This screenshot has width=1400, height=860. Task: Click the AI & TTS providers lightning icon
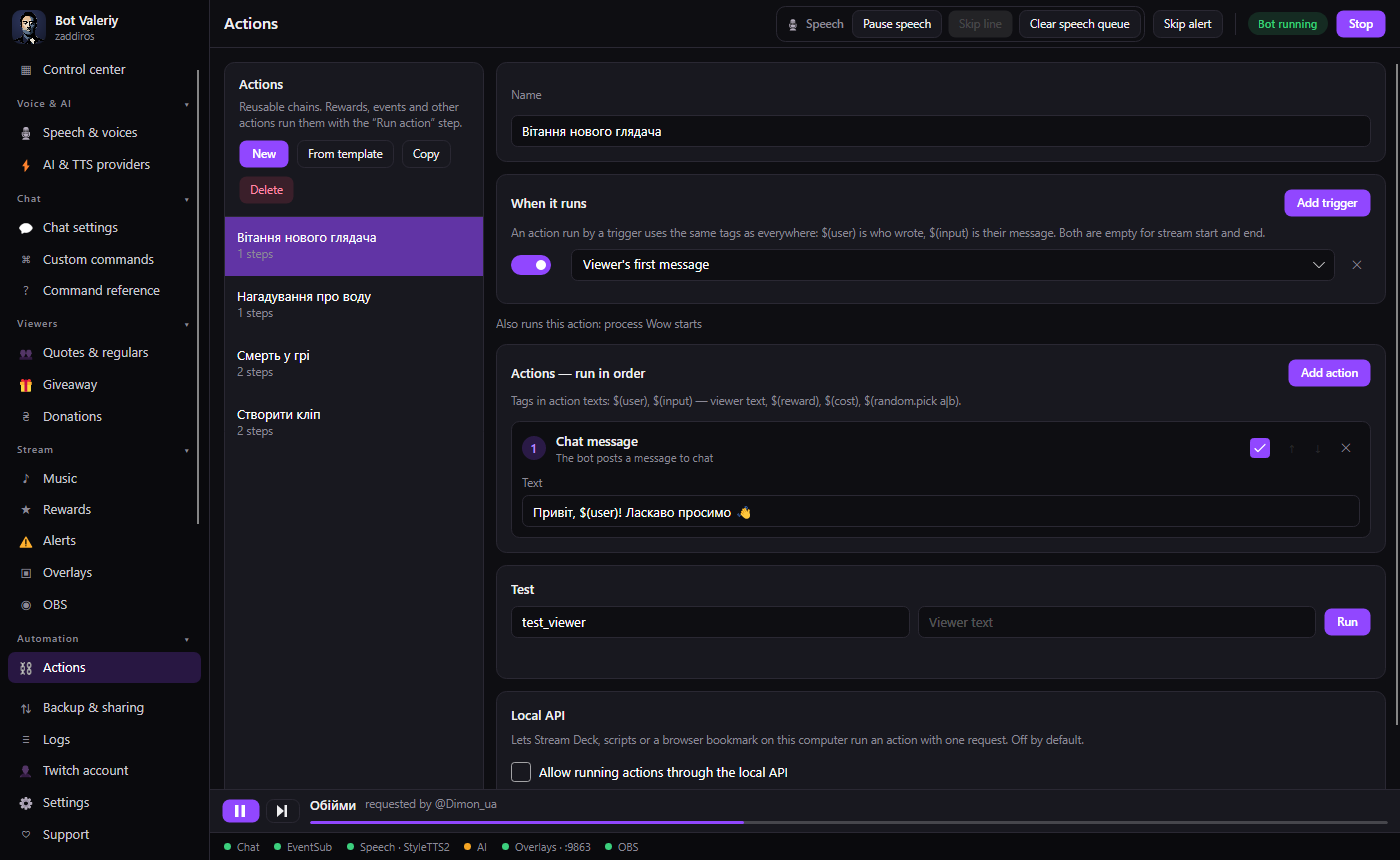tap(26, 165)
